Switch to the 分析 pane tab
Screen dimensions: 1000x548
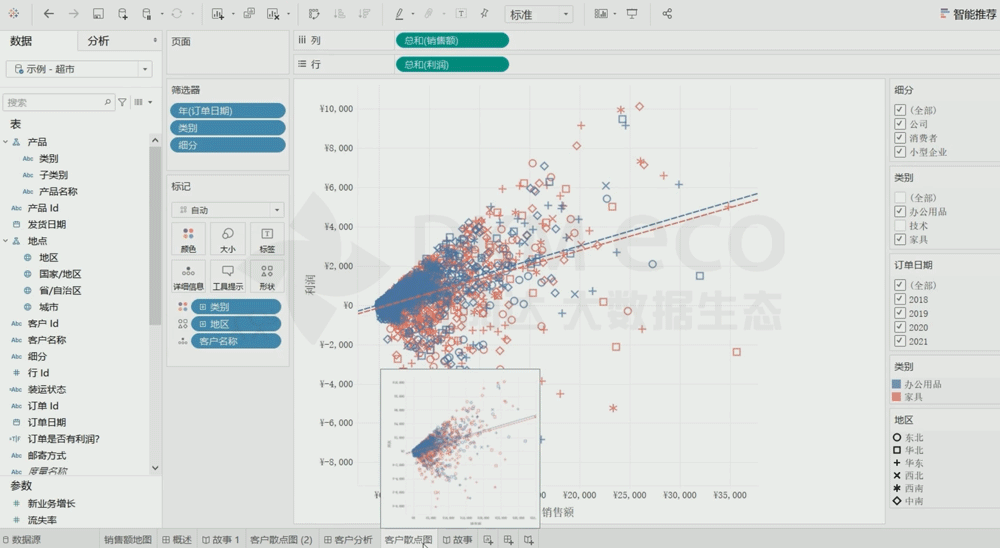[x=99, y=41]
